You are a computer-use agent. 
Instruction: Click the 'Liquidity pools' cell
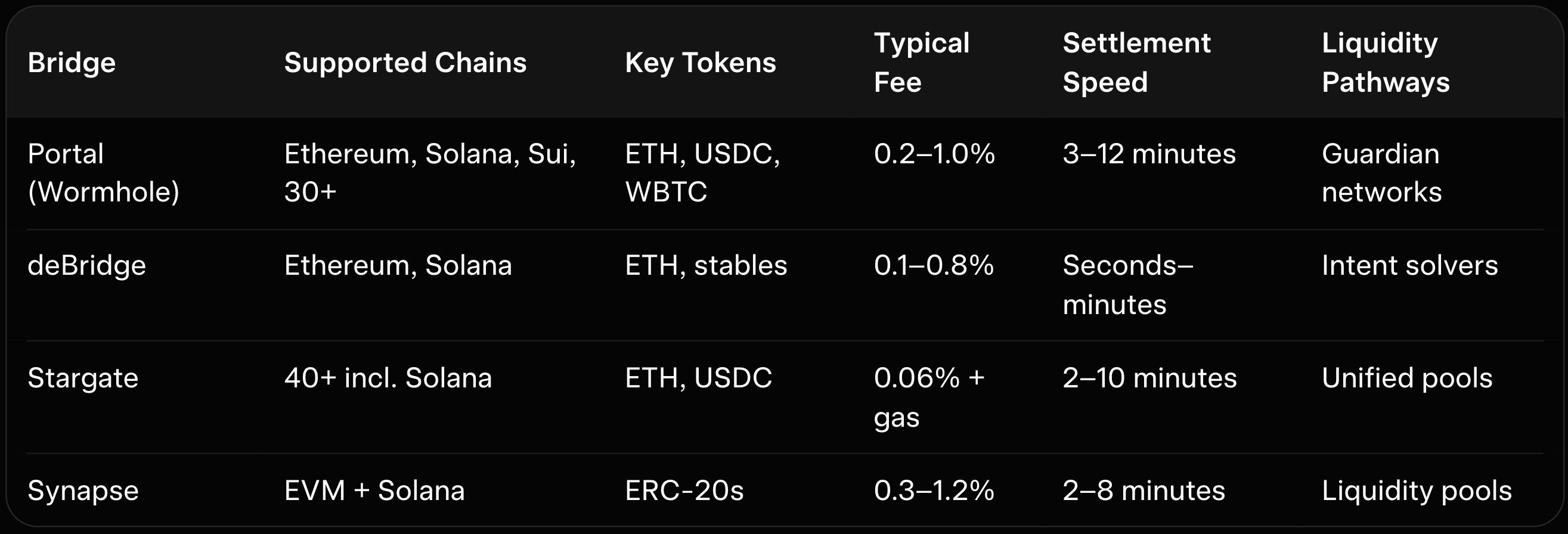tap(1417, 491)
